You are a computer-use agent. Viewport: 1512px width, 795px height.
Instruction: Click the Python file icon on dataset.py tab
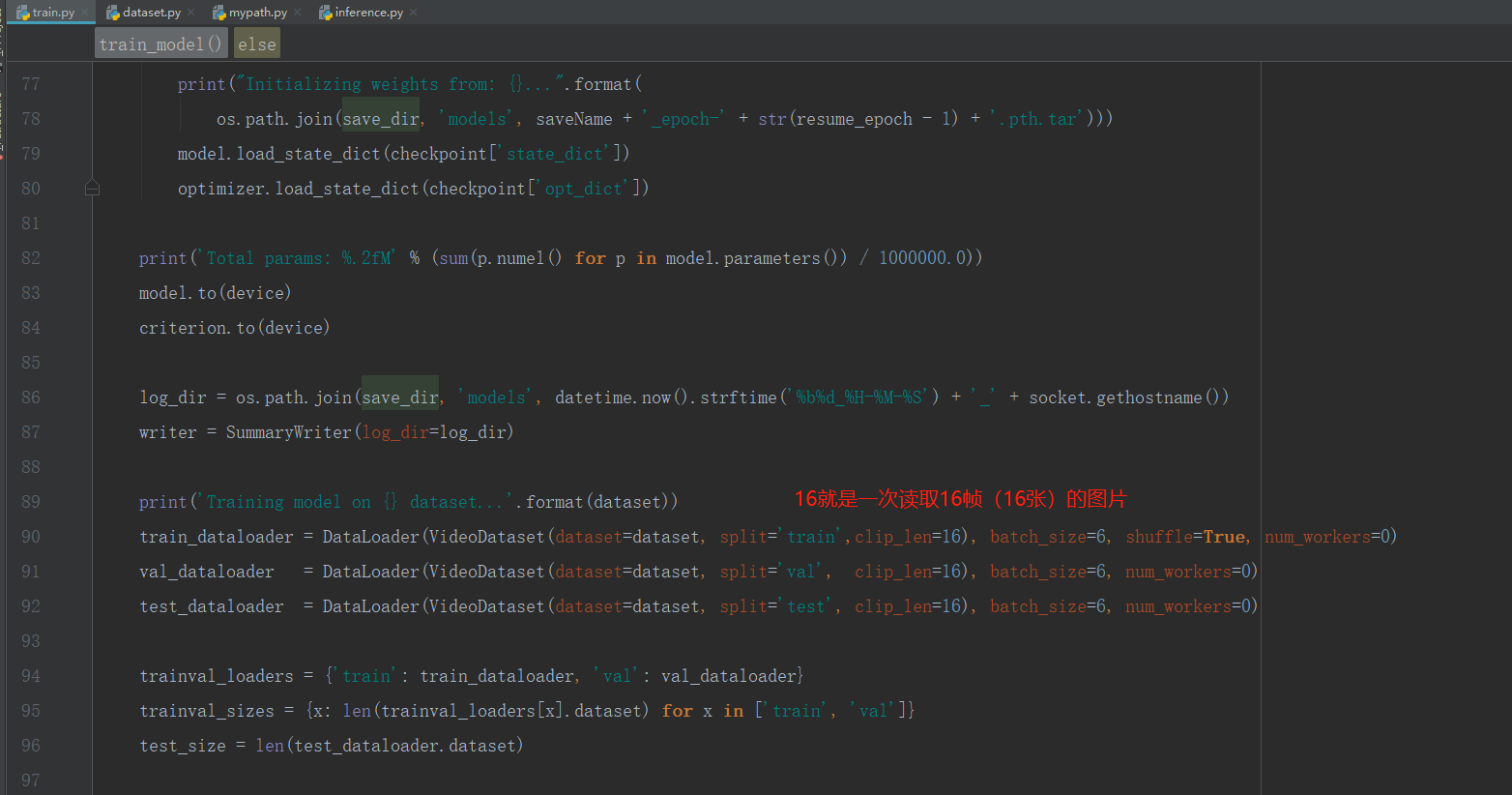click(113, 13)
